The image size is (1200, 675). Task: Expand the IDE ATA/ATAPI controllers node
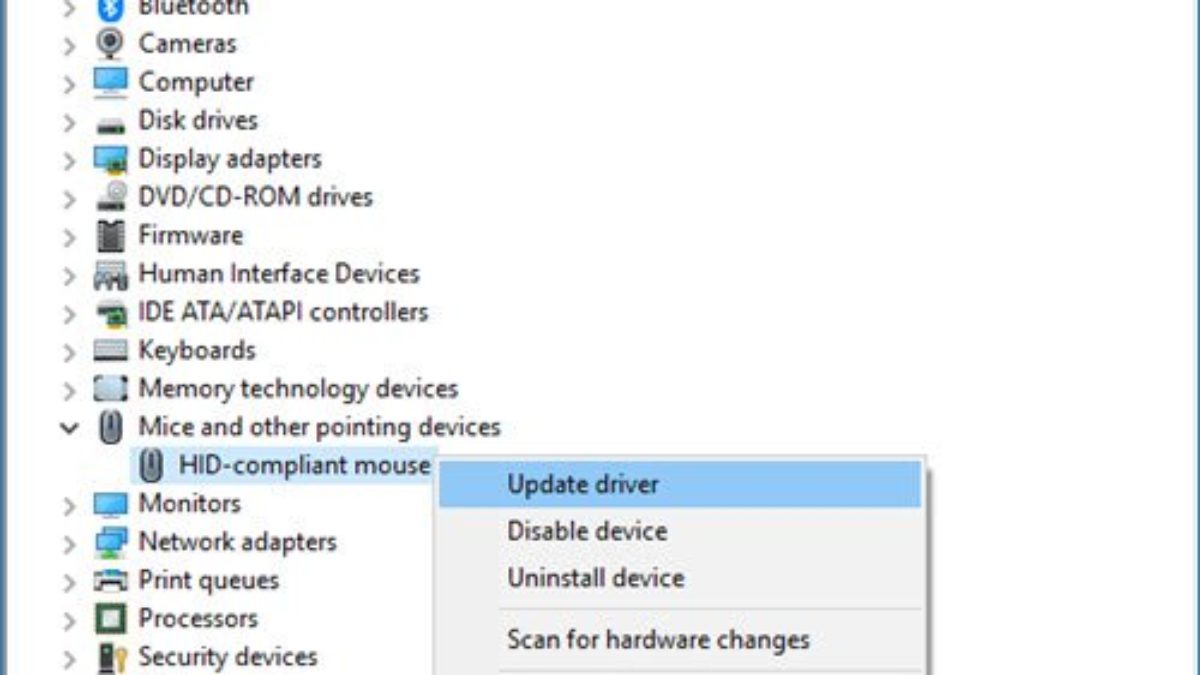point(69,313)
